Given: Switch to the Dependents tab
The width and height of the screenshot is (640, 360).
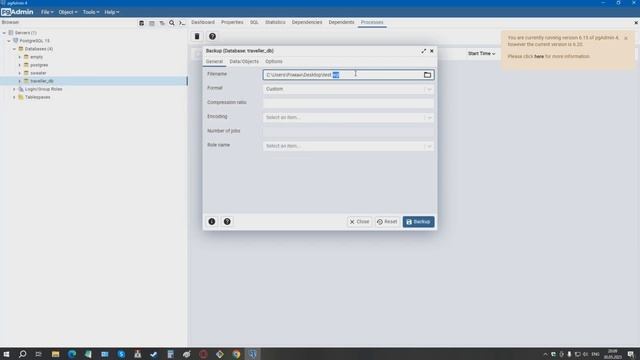Looking at the screenshot, I should pos(342,22).
